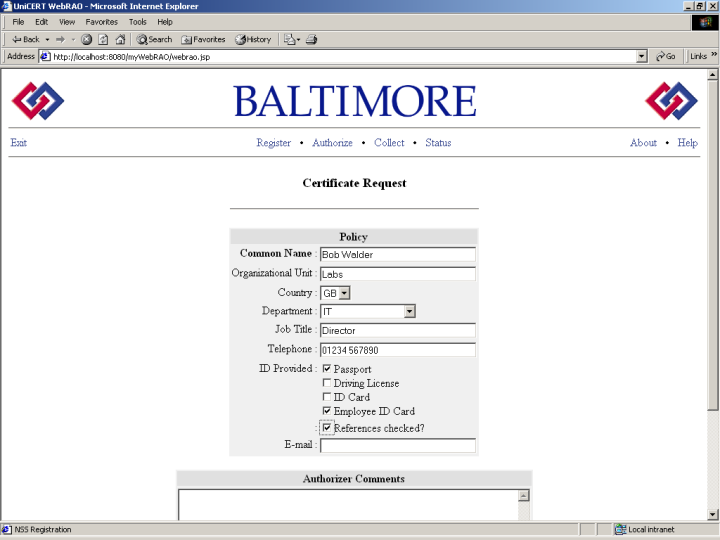Click the Forward arrow toolbar button
This screenshot has width=720, height=540.
[60, 39]
